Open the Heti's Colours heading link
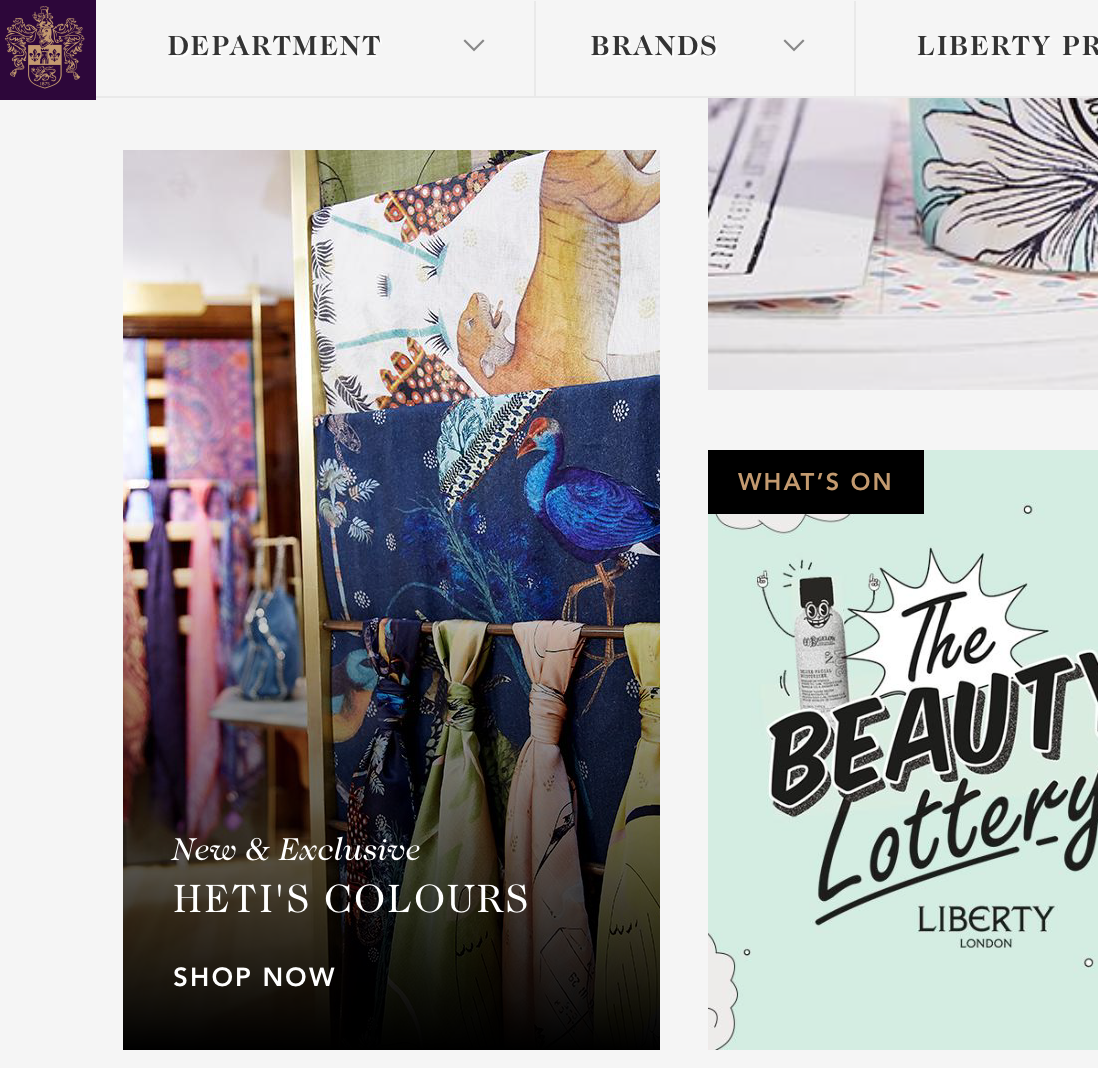 (350, 899)
